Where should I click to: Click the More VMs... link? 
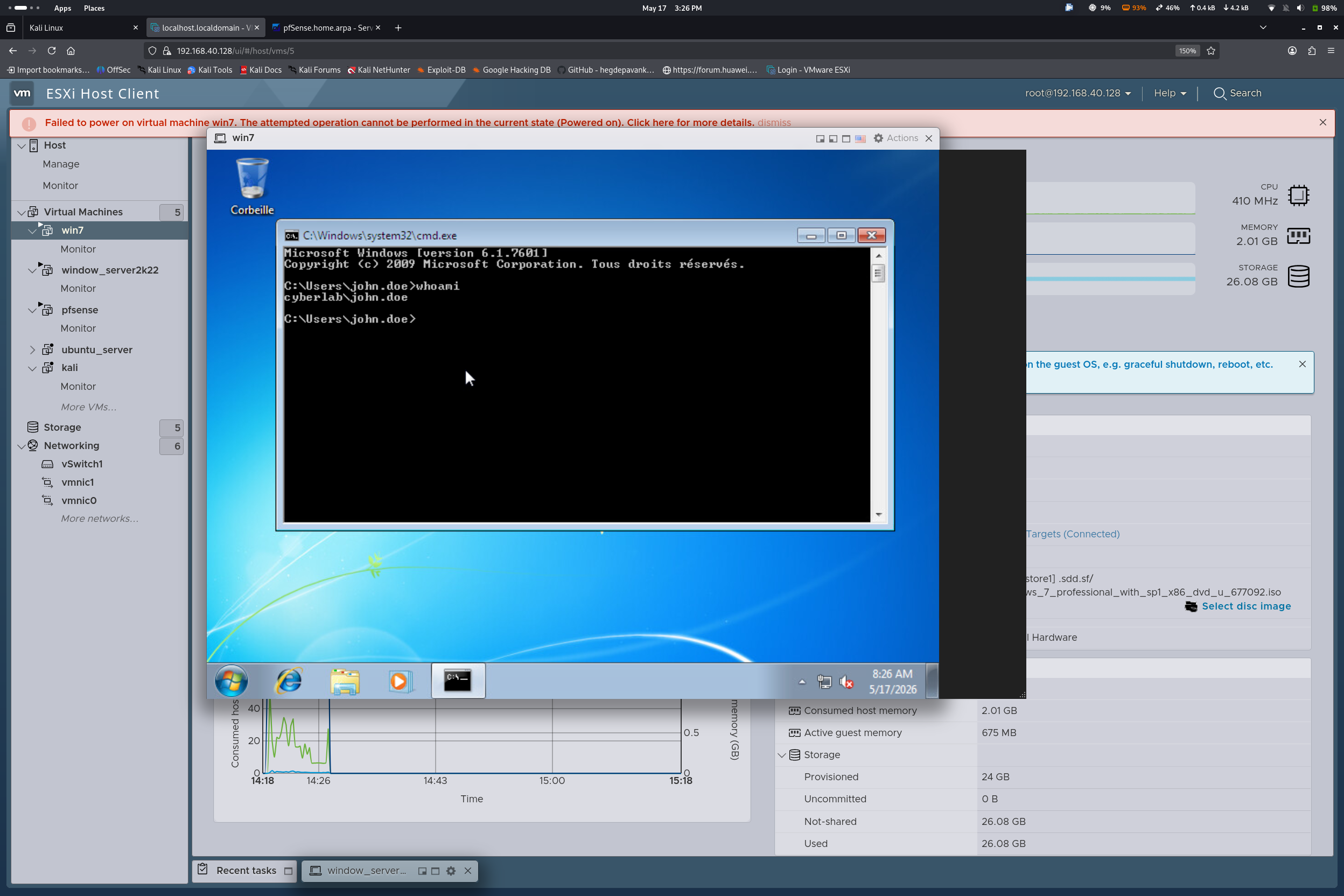pos(88,407)
